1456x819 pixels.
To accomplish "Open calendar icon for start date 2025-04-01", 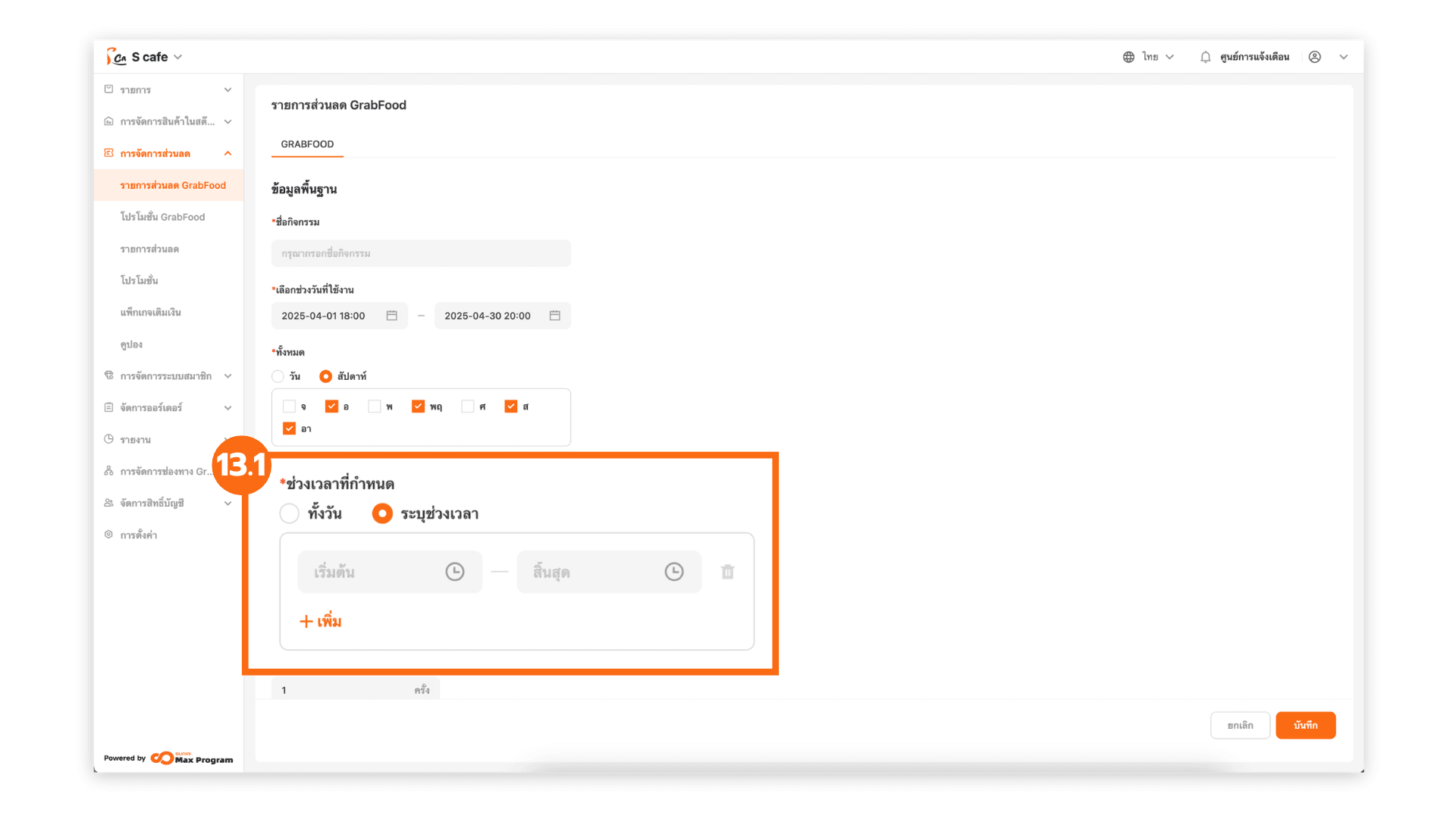I will 392,315.
